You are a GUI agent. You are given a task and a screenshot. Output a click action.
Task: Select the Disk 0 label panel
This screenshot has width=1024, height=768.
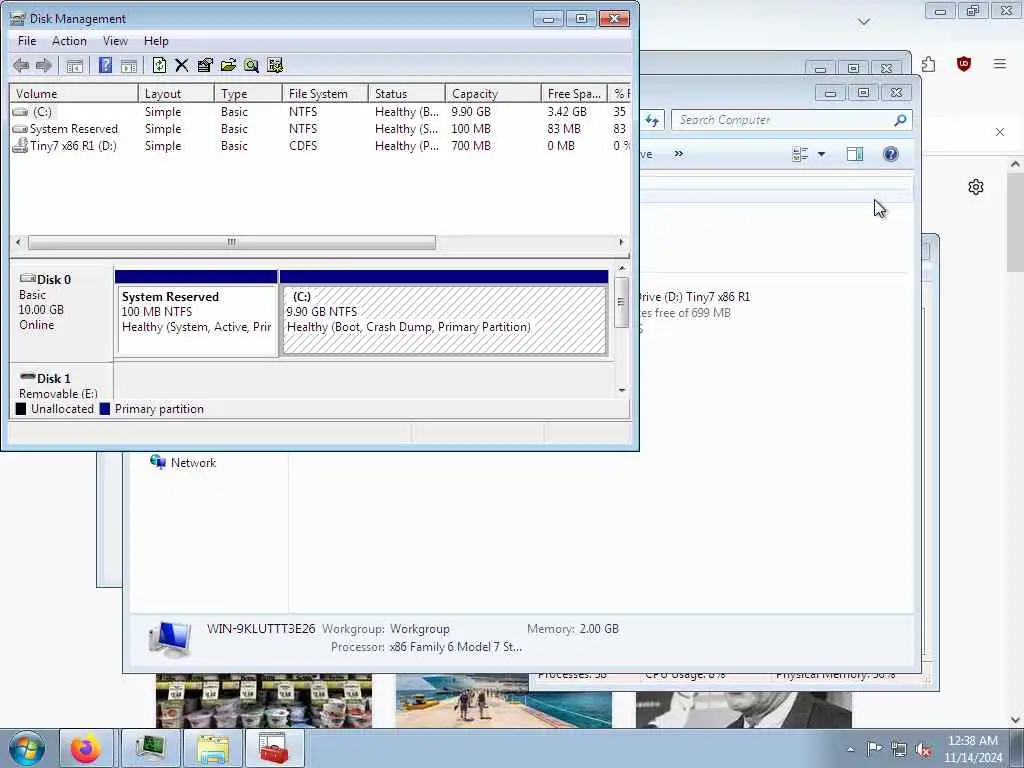pos(61,313)
